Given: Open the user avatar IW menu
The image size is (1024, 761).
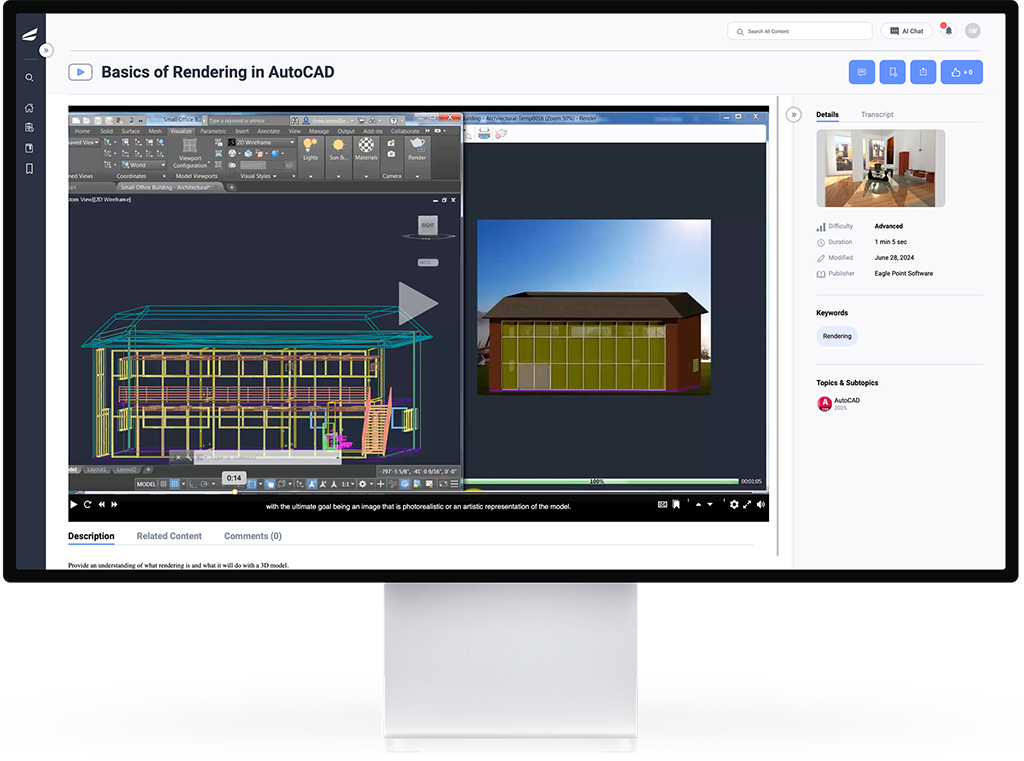Looking at the screenshot, I should coord(972,31).
